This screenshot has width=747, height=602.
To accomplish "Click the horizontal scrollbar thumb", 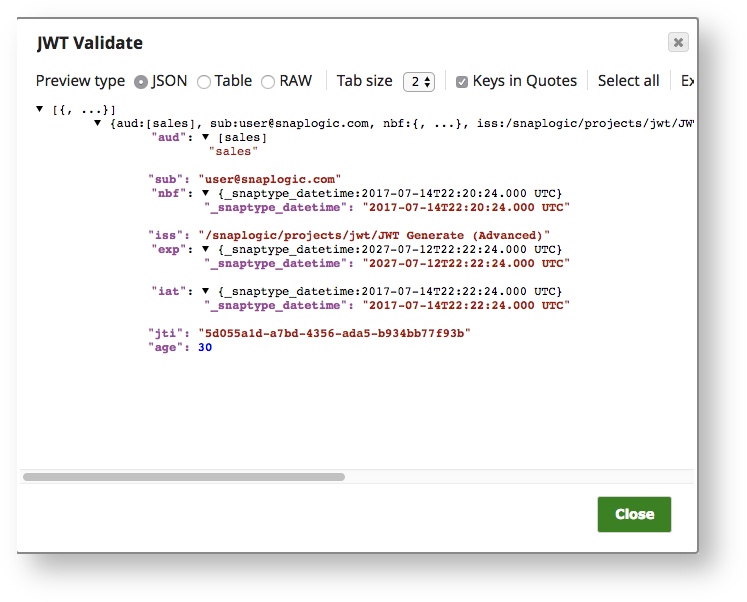I will click(x=184, y=477).
